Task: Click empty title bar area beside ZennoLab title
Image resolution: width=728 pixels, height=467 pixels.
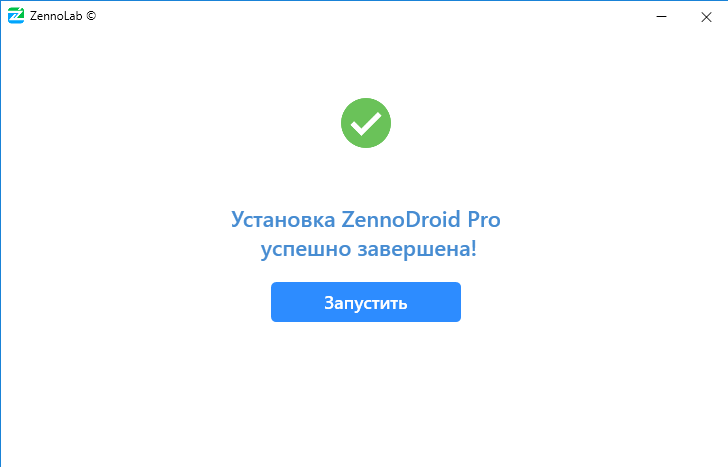Action: coord(371,16)
